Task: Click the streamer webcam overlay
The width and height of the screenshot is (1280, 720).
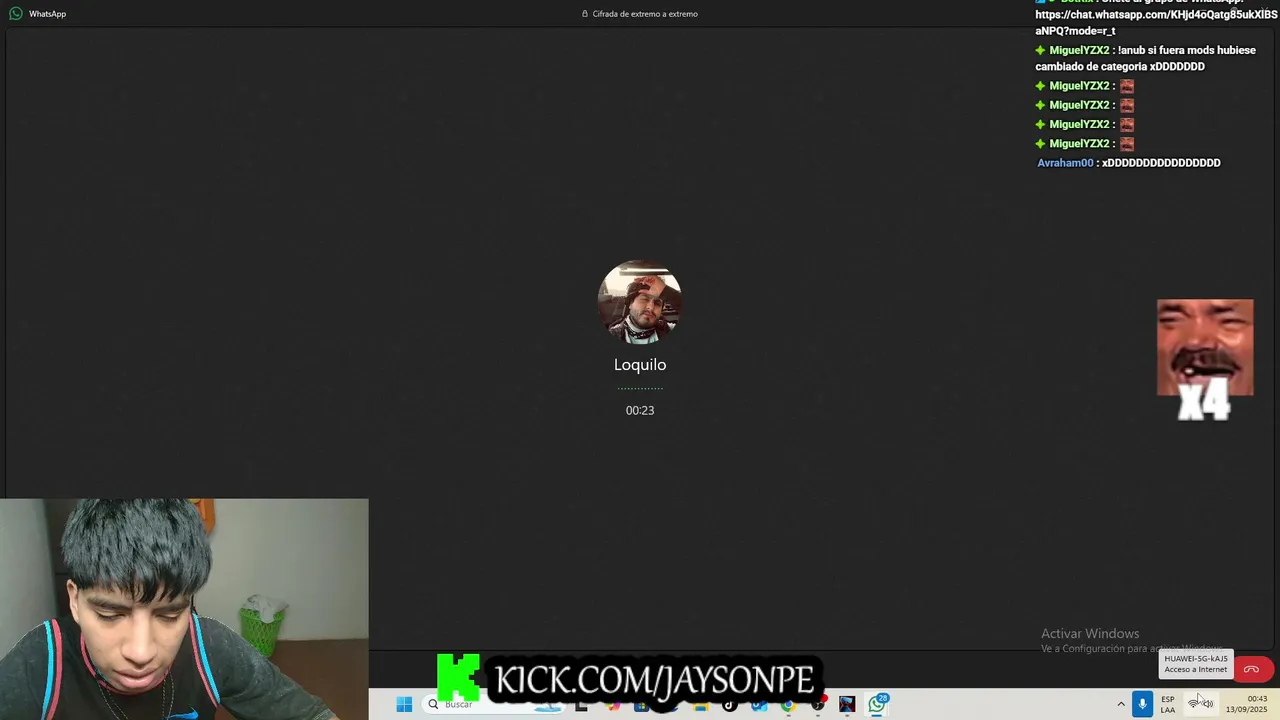Action: tap(184, 609)
